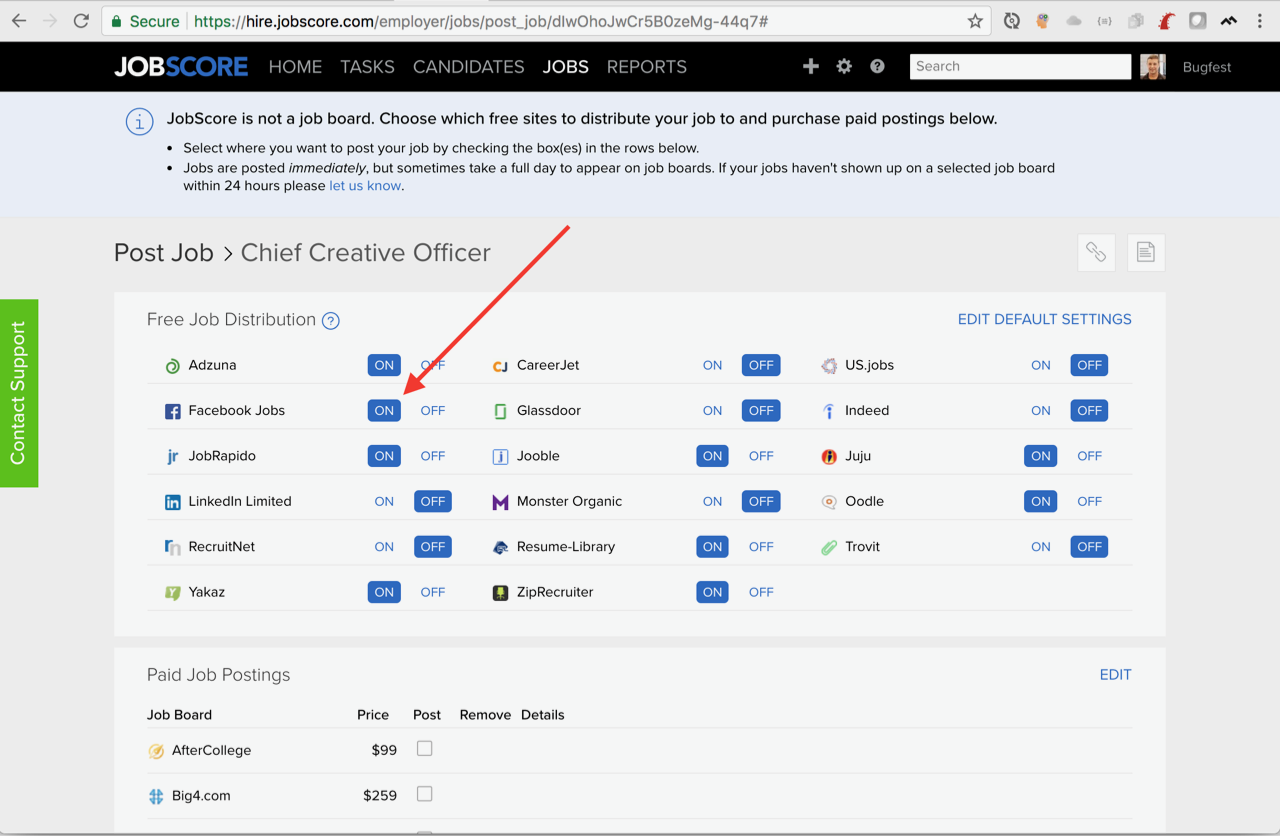The width and height of the screenshot is (1280, 836).
Task: Click the Monster Organic logo icon
Action: coord(501,502)
